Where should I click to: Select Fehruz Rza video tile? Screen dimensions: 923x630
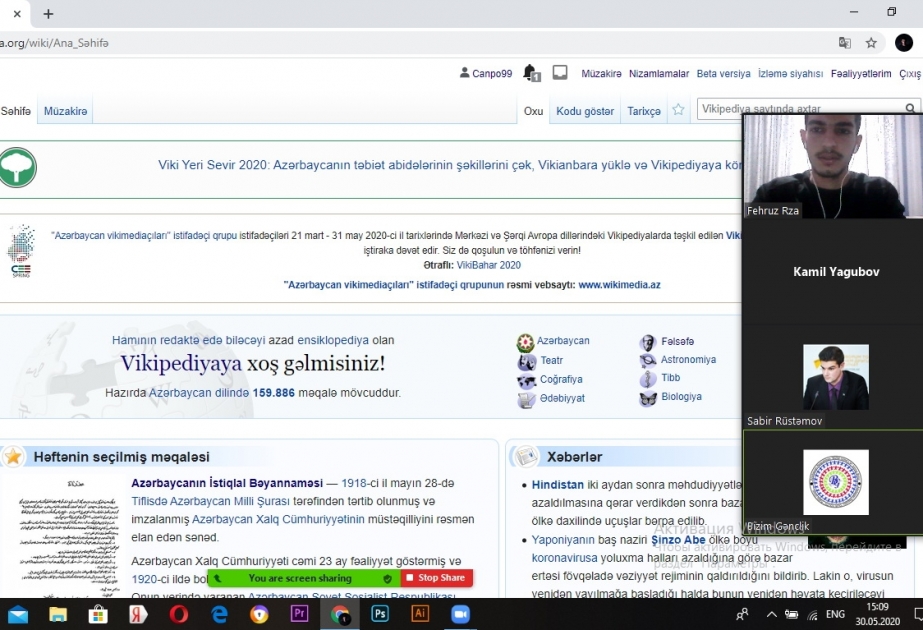coord(832,165)
